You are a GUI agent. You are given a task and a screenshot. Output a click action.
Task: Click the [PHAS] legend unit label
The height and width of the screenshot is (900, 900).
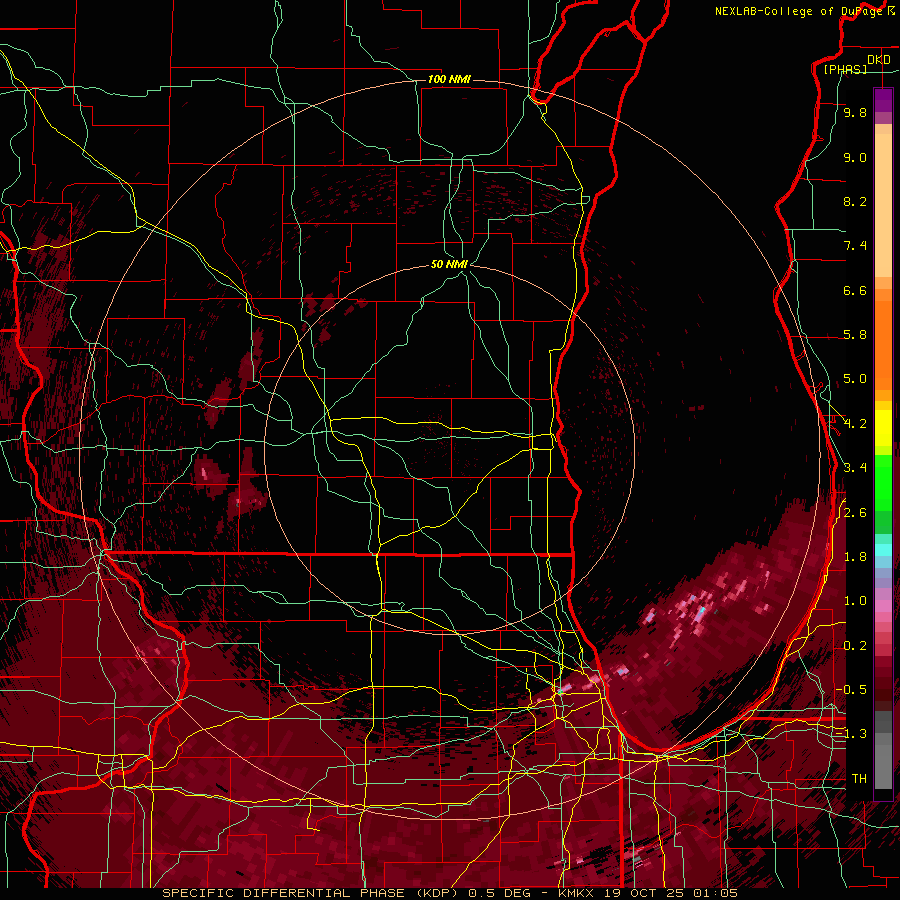pyautogui.click(x=845, y=69)
